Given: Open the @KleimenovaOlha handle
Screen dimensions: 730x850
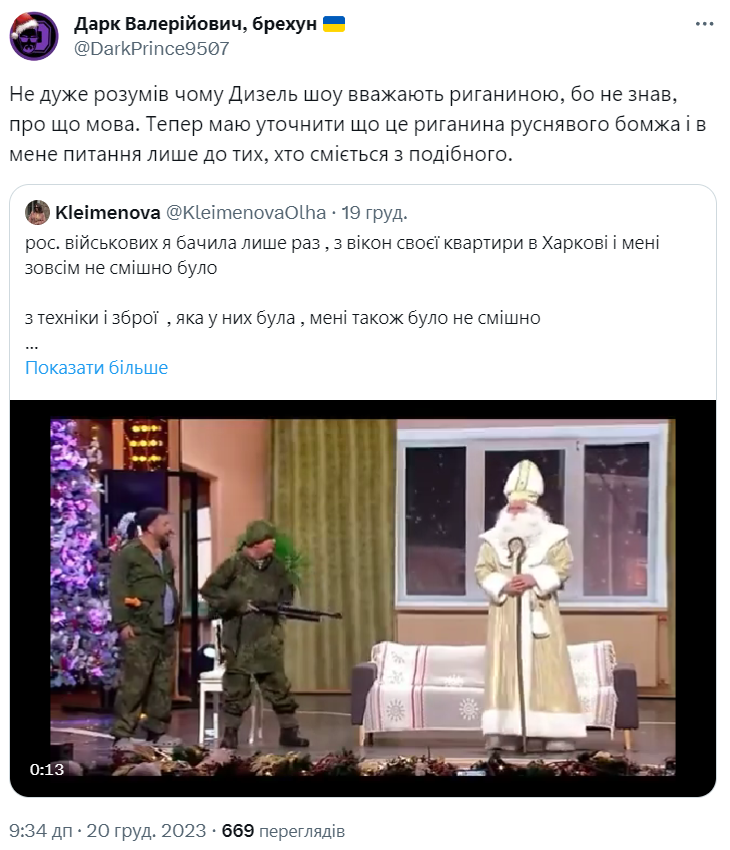Looking at the screenshot, I should point(246,213).
